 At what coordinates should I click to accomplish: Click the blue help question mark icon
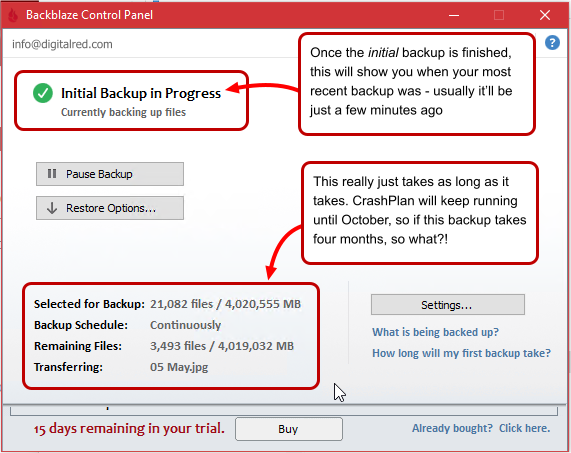click(552, 43)
